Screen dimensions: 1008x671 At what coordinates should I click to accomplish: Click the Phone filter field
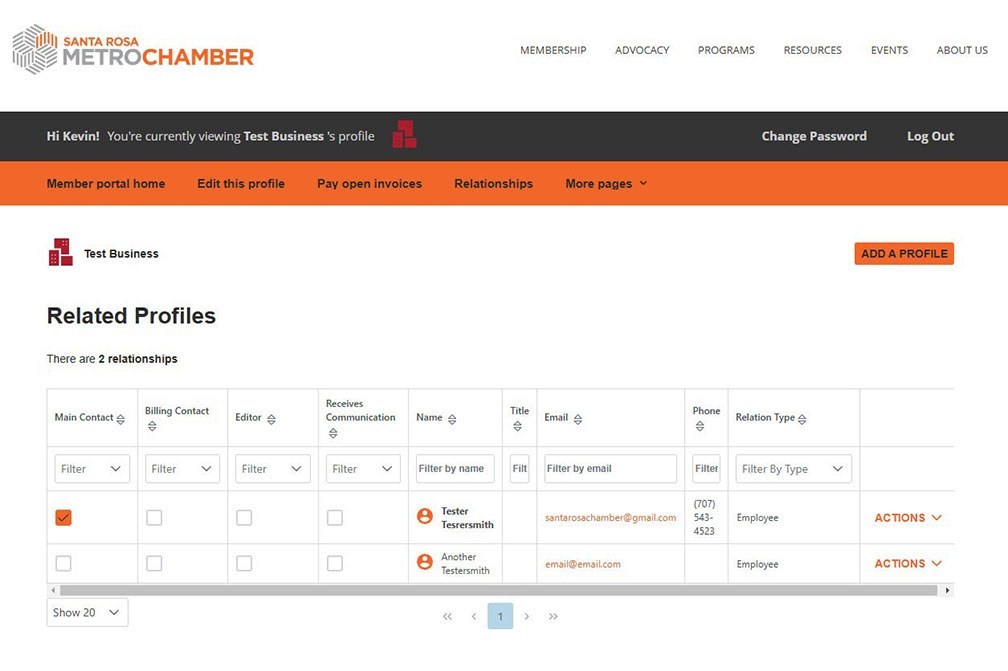point(706,469)
